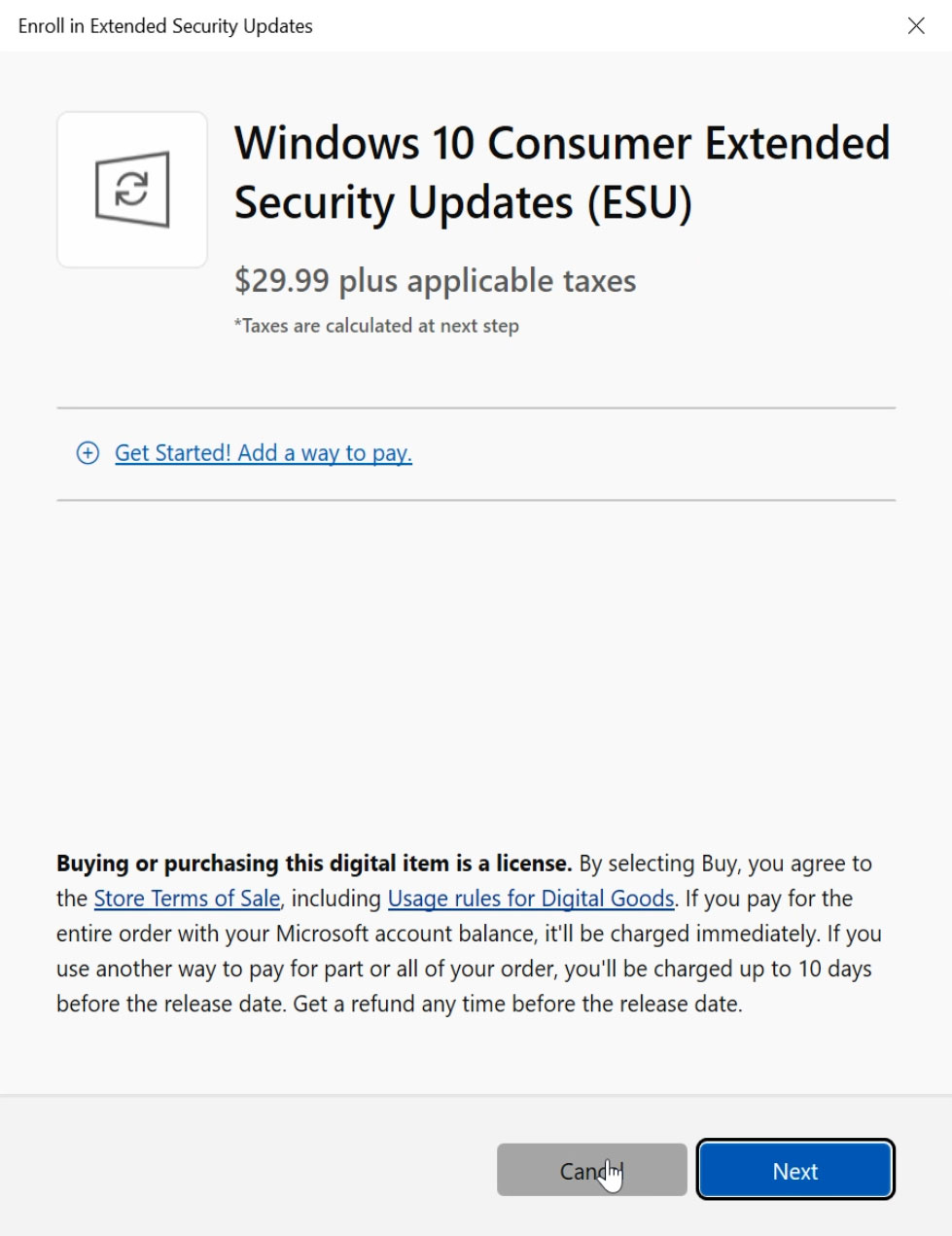Click the bold 'Buying or purchasing' license sentence
This screenshot has width=952, height=1236.
(x=313, y=864)
